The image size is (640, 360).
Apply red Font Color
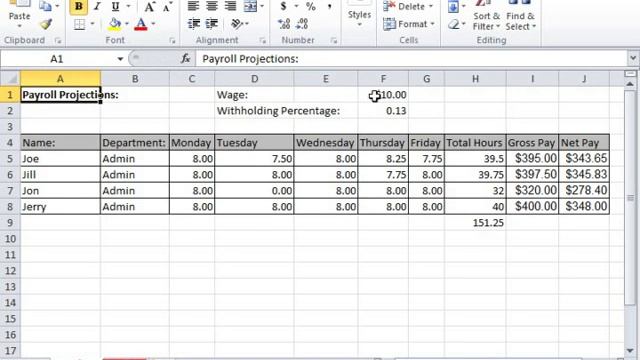click(141, 24)
